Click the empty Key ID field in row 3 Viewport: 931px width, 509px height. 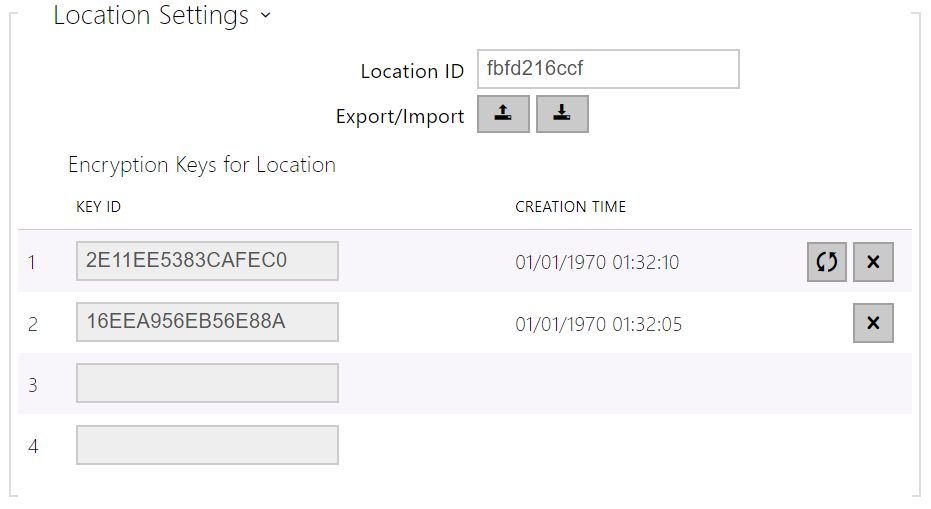pos(207,383)
